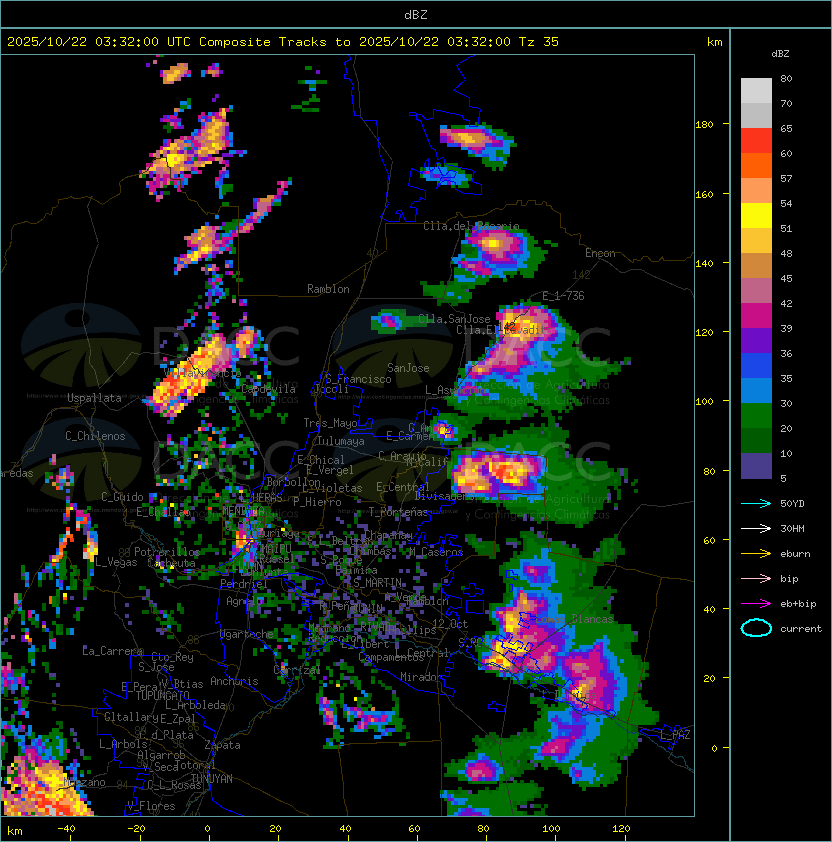
Task: Click the 'Ramblon' map label
Action: point(328,289)
